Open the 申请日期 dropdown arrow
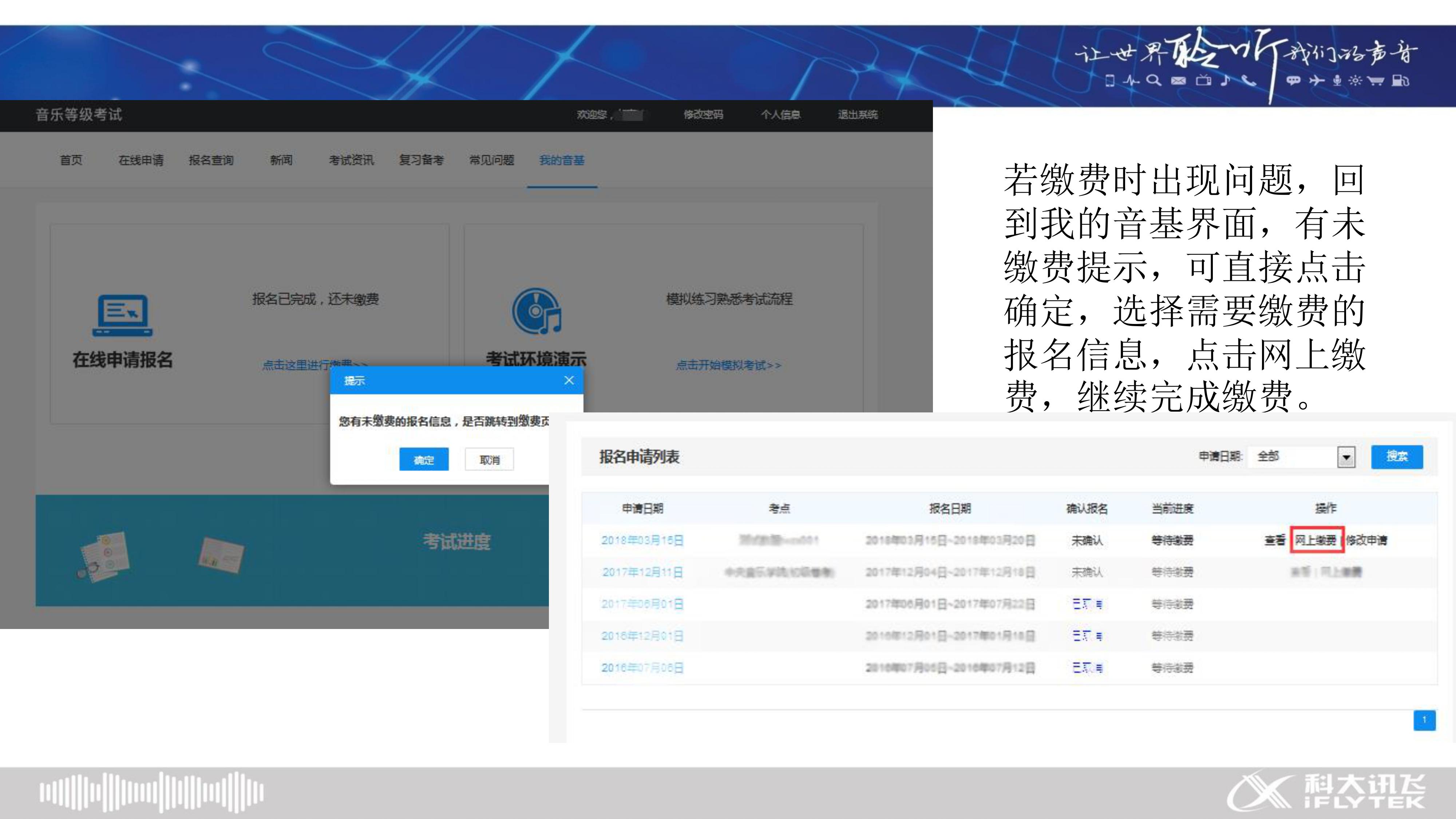Screen dimensions: 1456x819 click(1346, 457)
